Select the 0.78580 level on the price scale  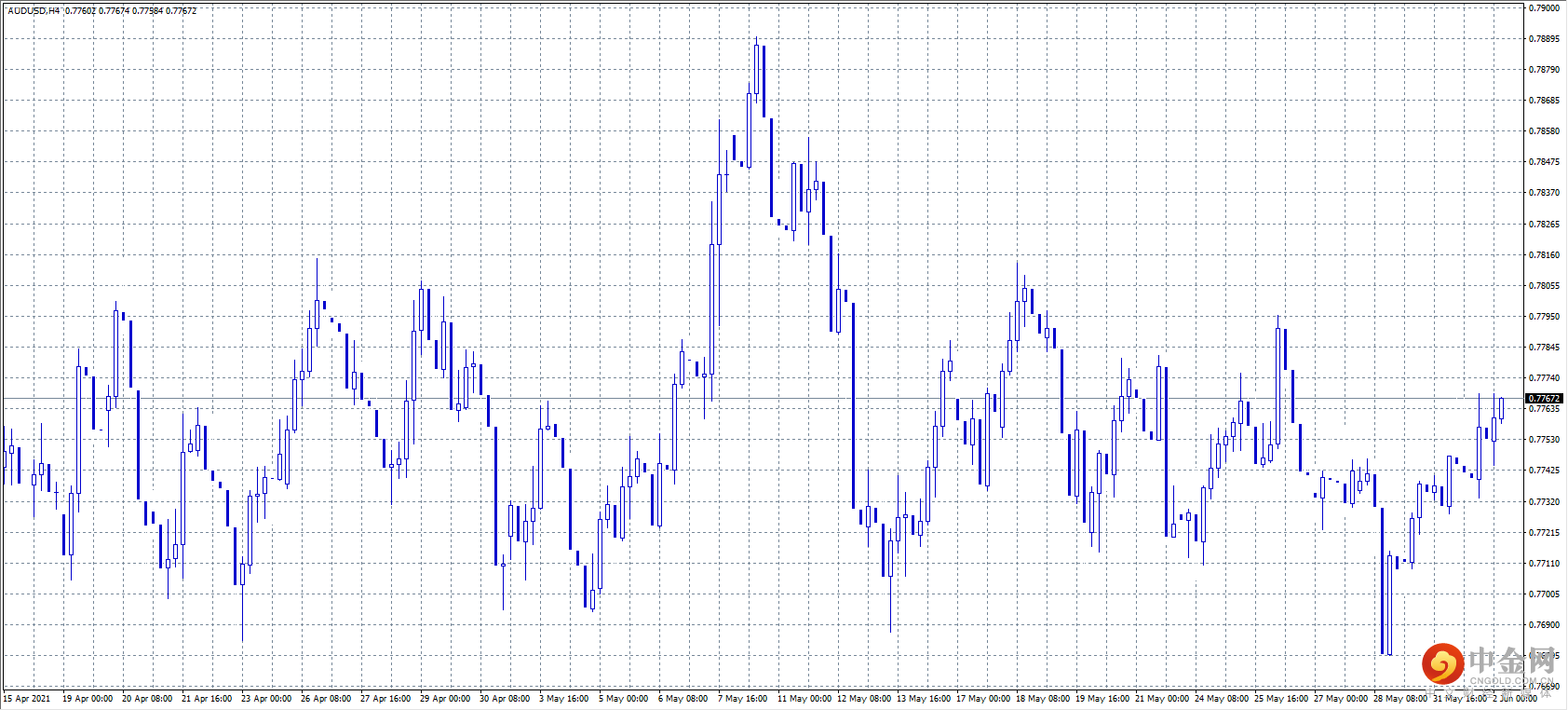click(1544, 131)
